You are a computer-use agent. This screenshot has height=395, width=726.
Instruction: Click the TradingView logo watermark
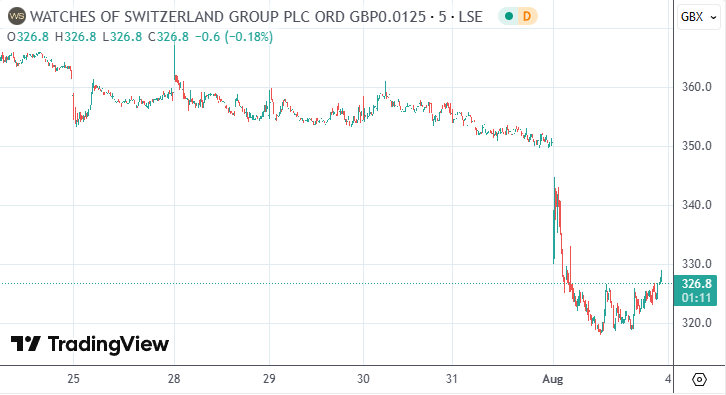[90, 344]
